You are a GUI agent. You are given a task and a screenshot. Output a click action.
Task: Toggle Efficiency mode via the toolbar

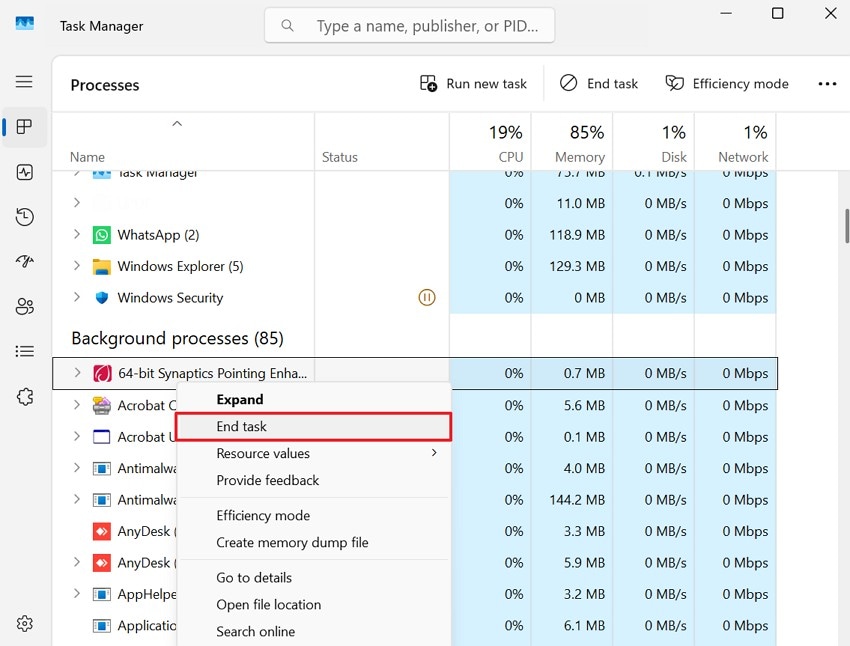727,83
